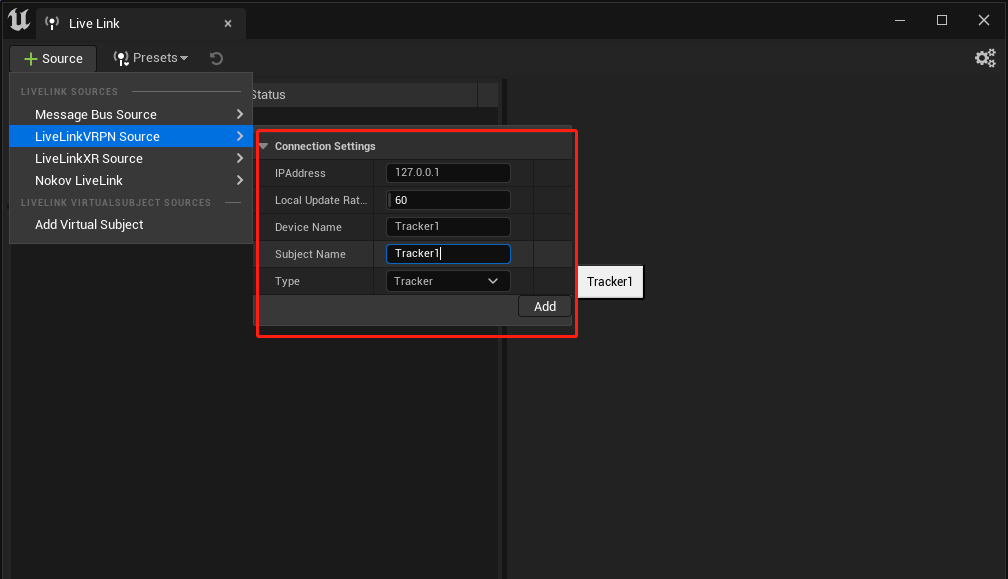Maximize the Live Link window
The height and width of the screenshot is (579, 1008).
click(x=942, y=20)
